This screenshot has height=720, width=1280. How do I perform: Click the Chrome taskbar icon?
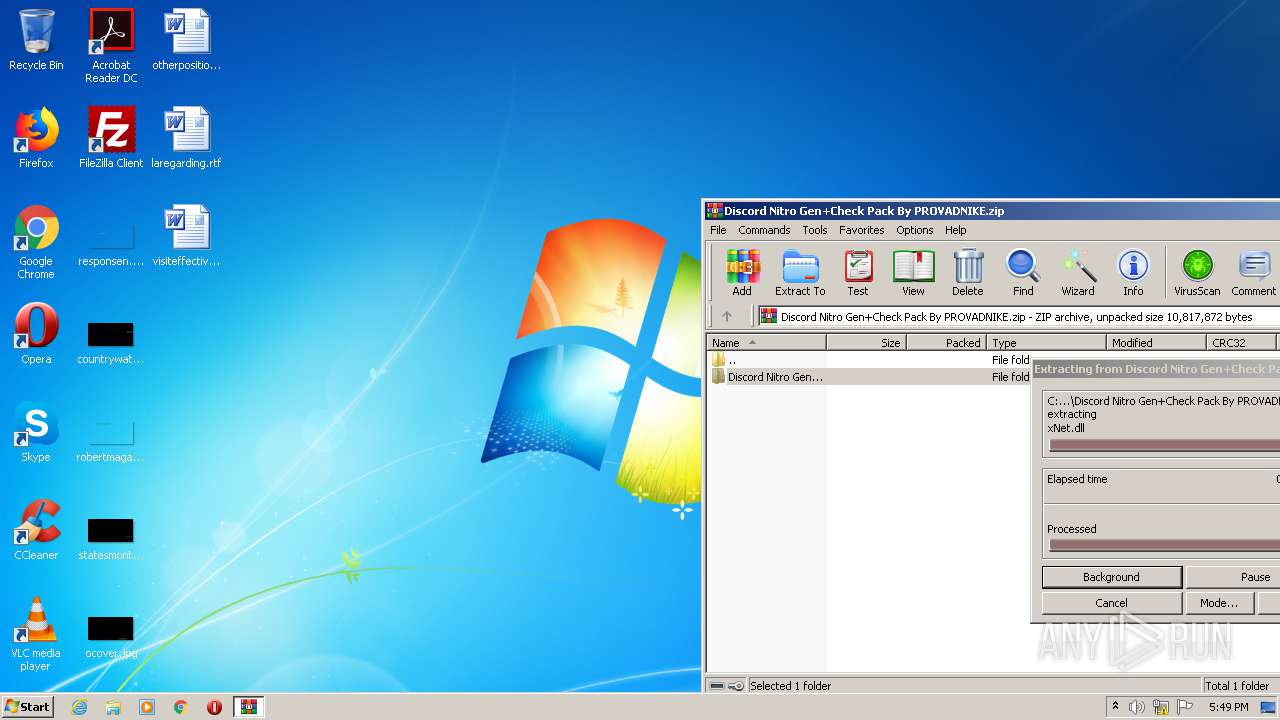(x=181, y=707)
